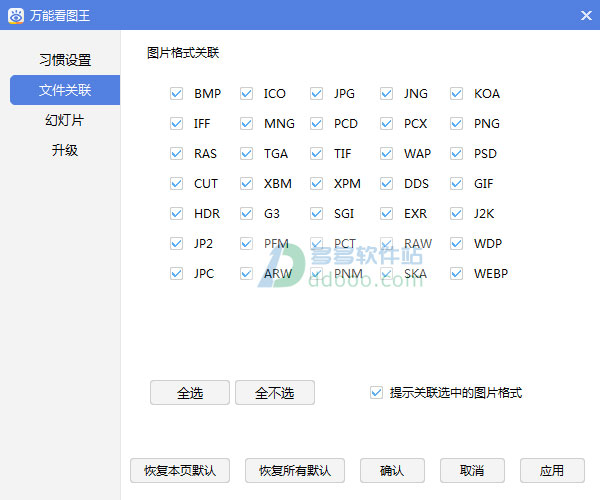
Task: Toggle the RAS checkbox
Action: [176, 154]
